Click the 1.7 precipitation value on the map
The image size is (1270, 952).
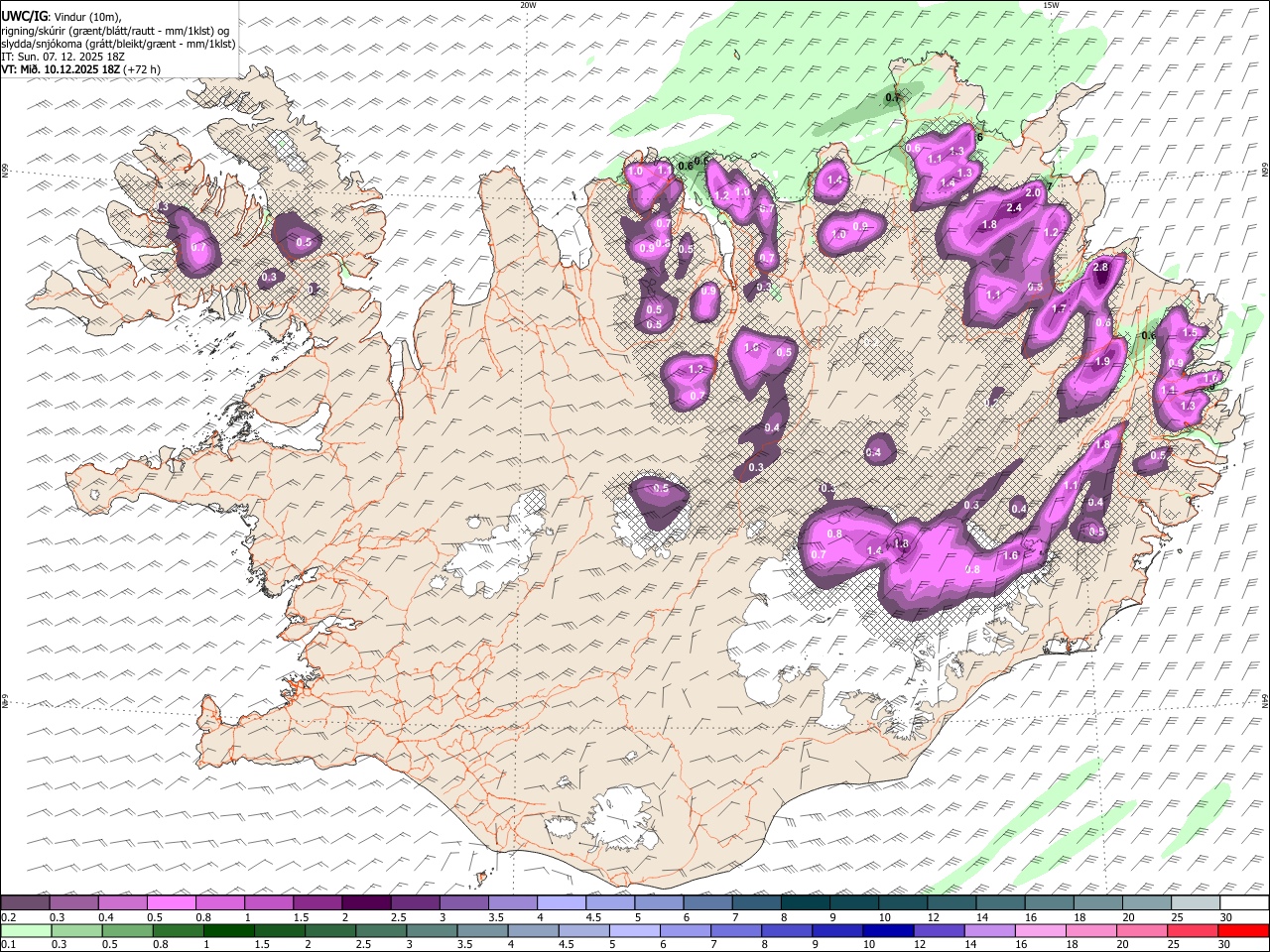click(1059, 309)
